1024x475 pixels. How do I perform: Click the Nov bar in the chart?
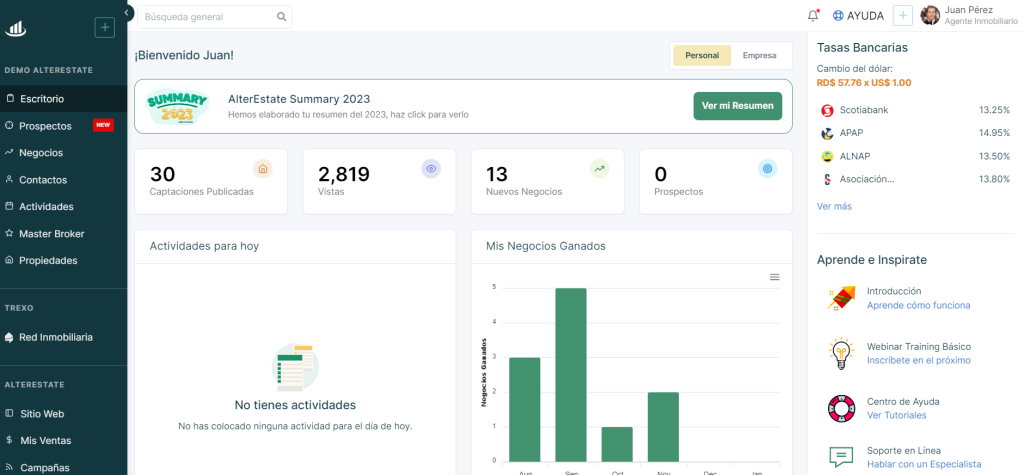[x=664, y=427]
